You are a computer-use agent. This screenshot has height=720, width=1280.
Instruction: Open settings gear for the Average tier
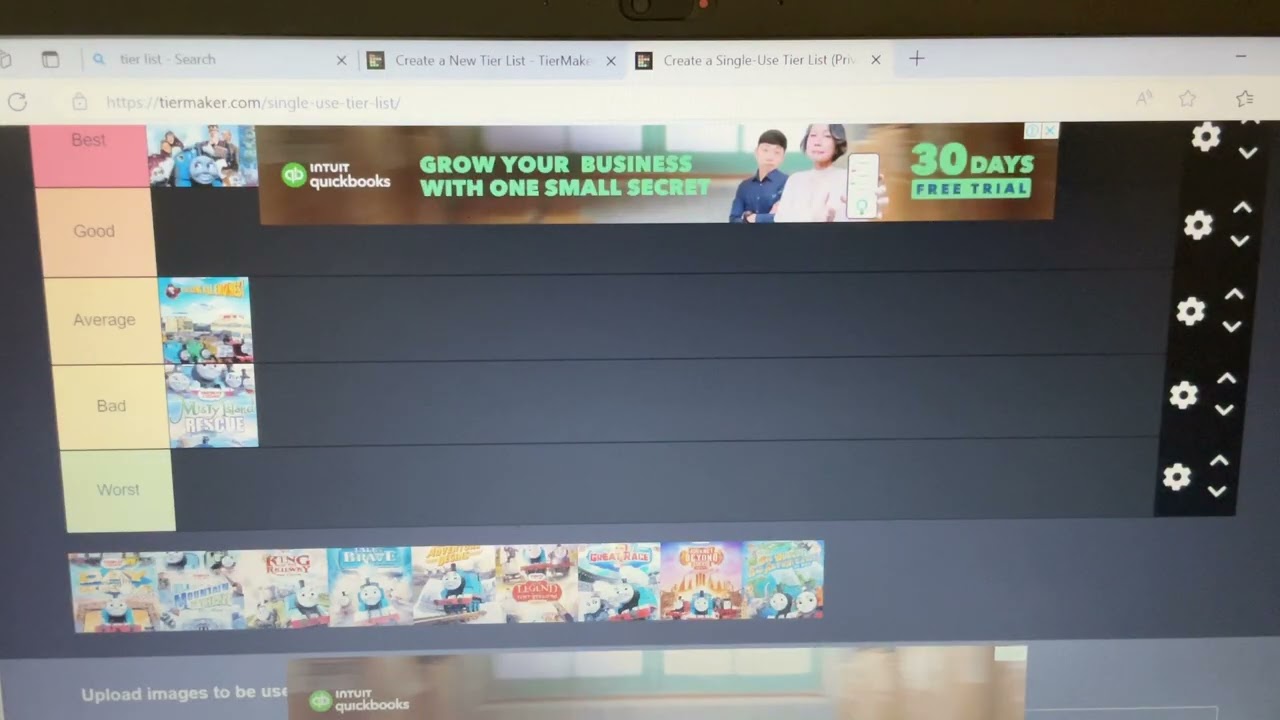pos(1190,311)
